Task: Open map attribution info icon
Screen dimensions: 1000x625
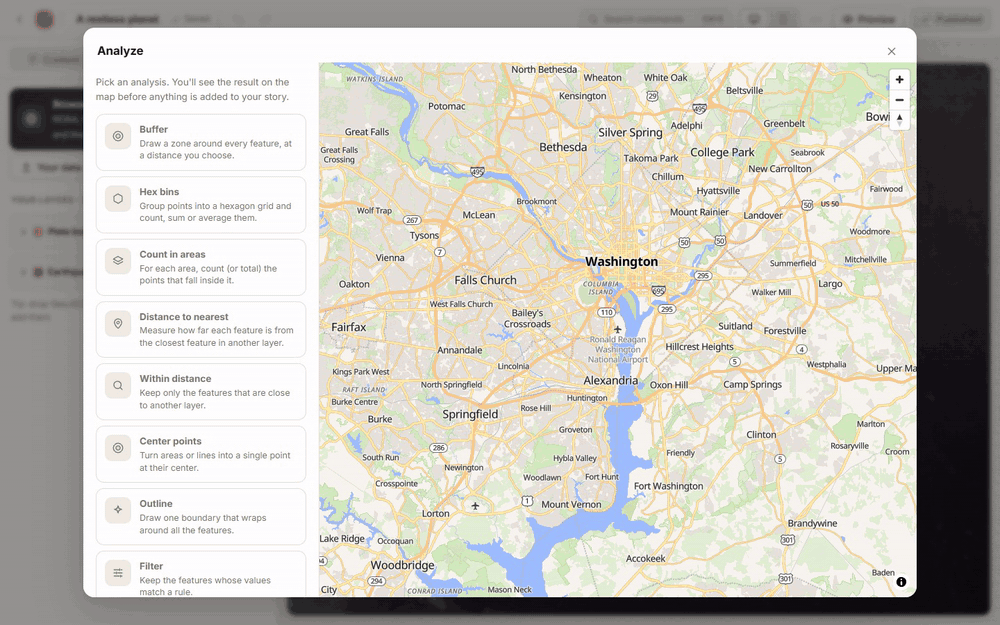Action: (901, 582)
